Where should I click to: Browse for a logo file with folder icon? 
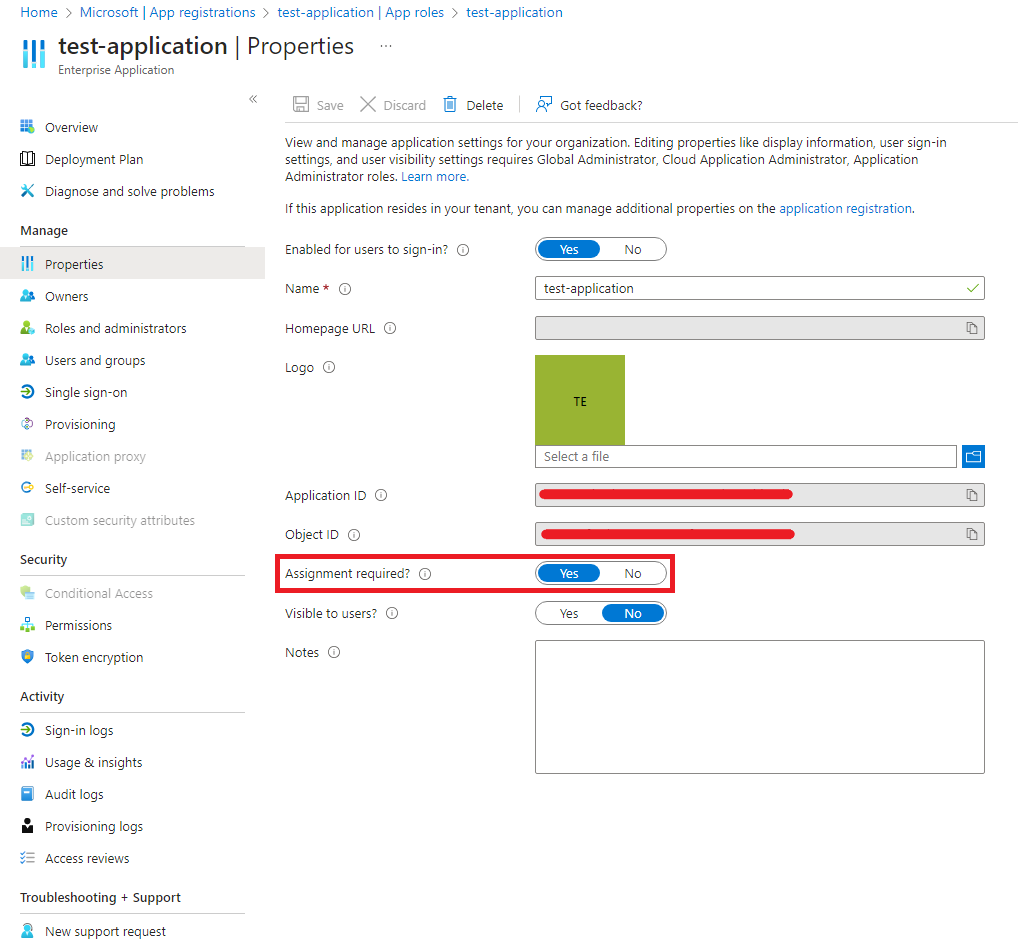pos(973,457)
